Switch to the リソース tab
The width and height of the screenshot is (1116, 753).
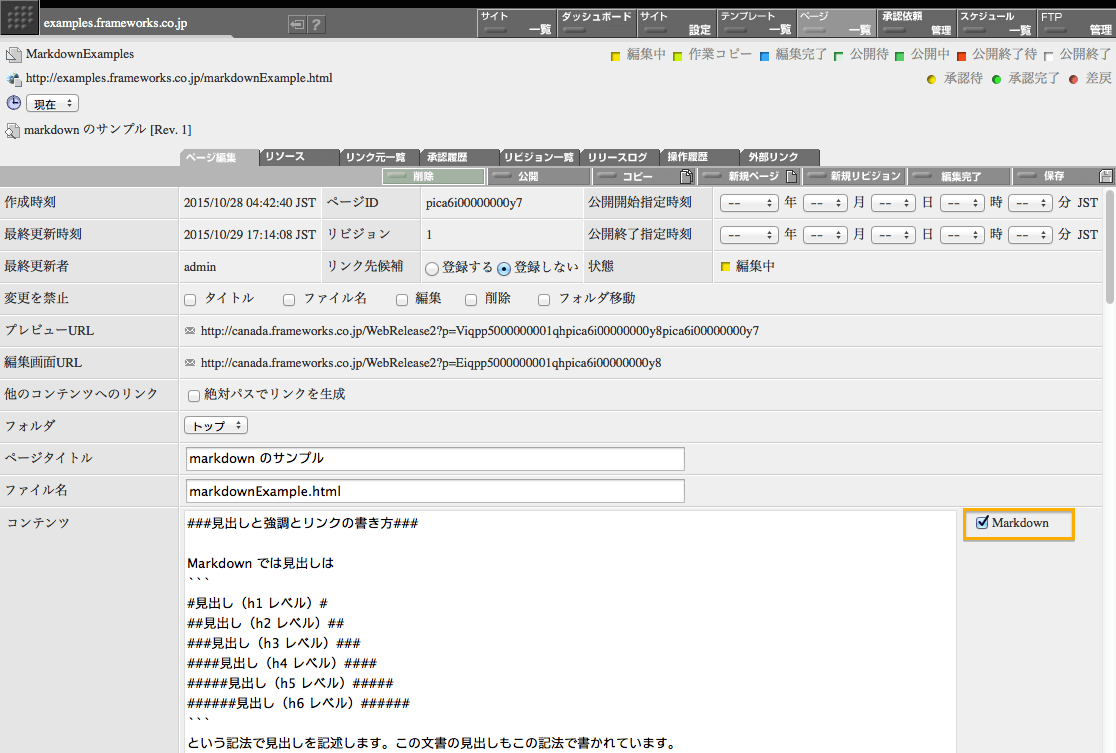(300, 157)
